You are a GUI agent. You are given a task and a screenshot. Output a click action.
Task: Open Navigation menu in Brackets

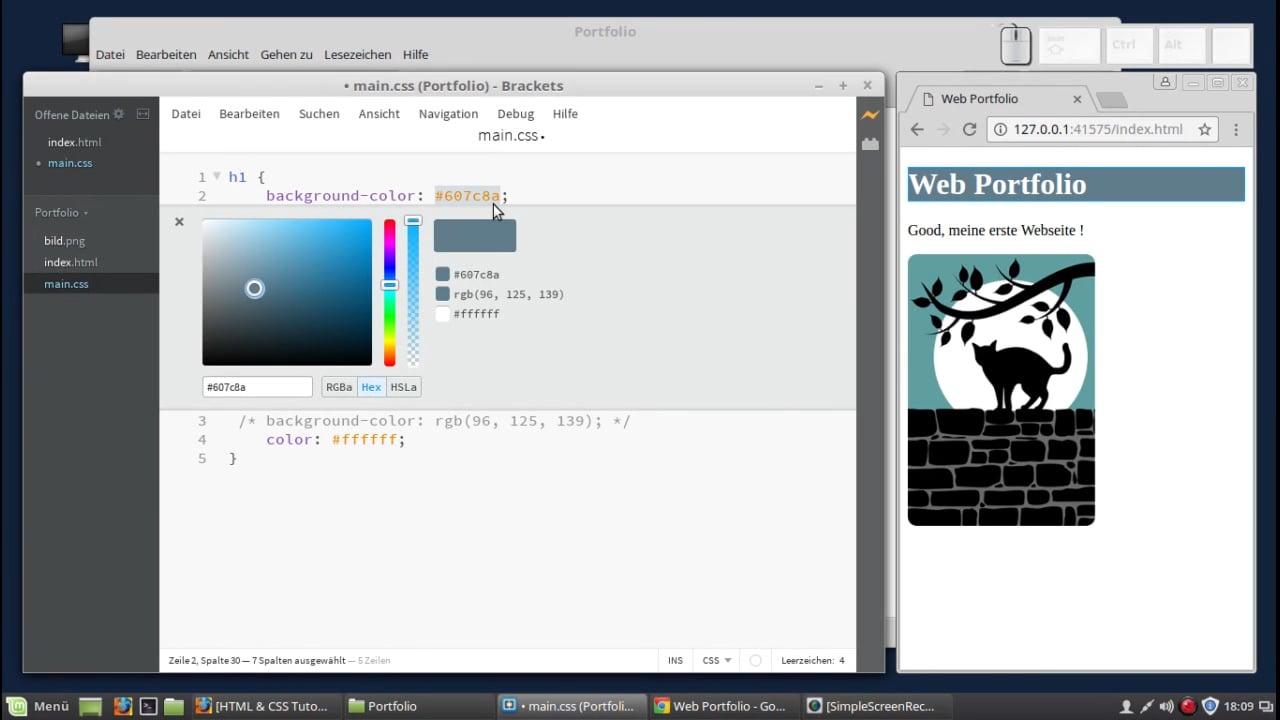pyautogui.click(x=448, y=114)
